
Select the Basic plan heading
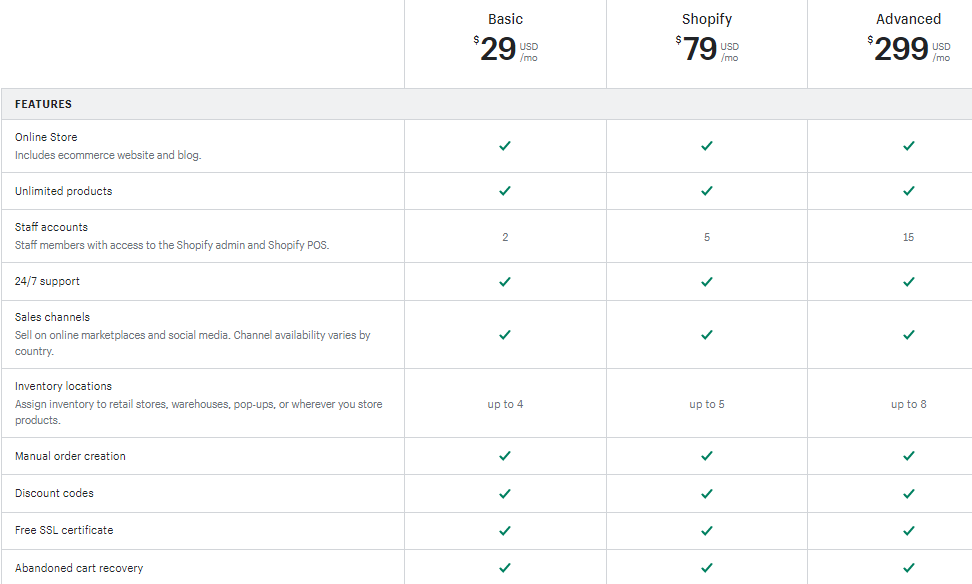tap(505, 19)
